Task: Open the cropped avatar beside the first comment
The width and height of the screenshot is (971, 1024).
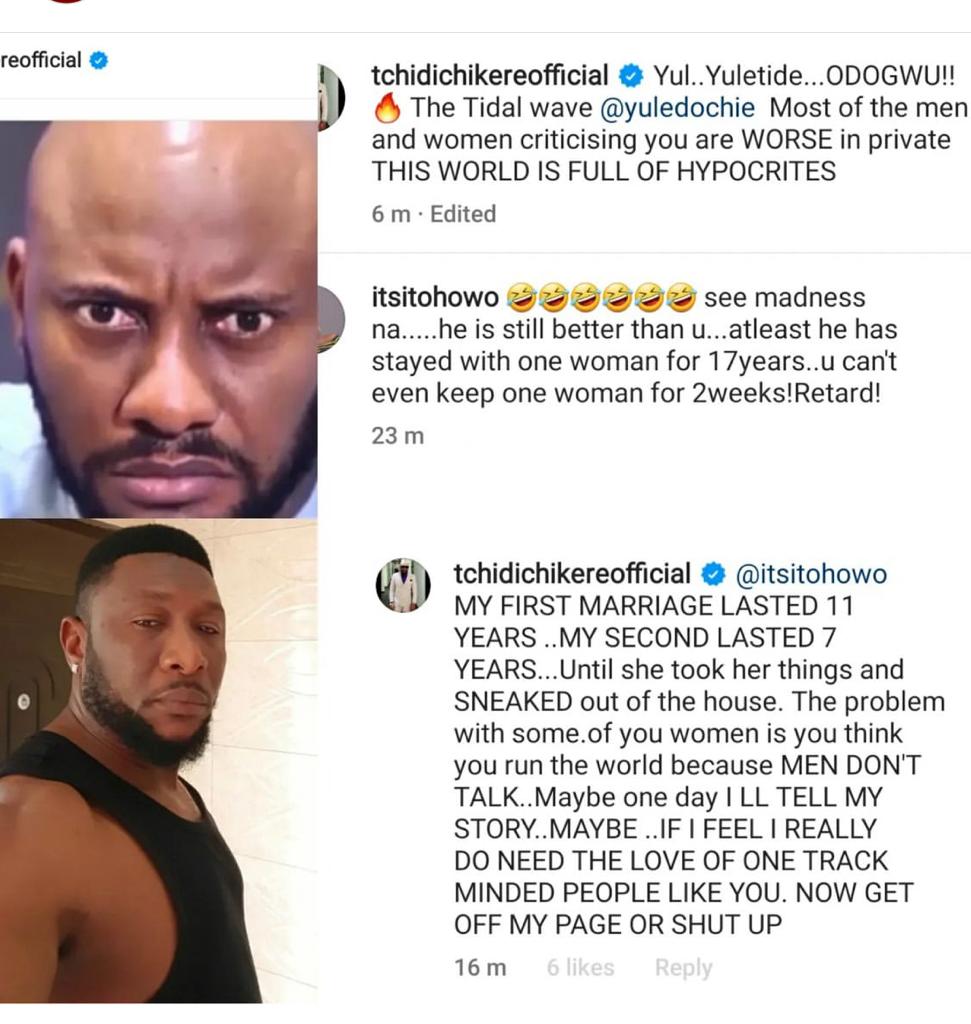Action: [331, 97]
